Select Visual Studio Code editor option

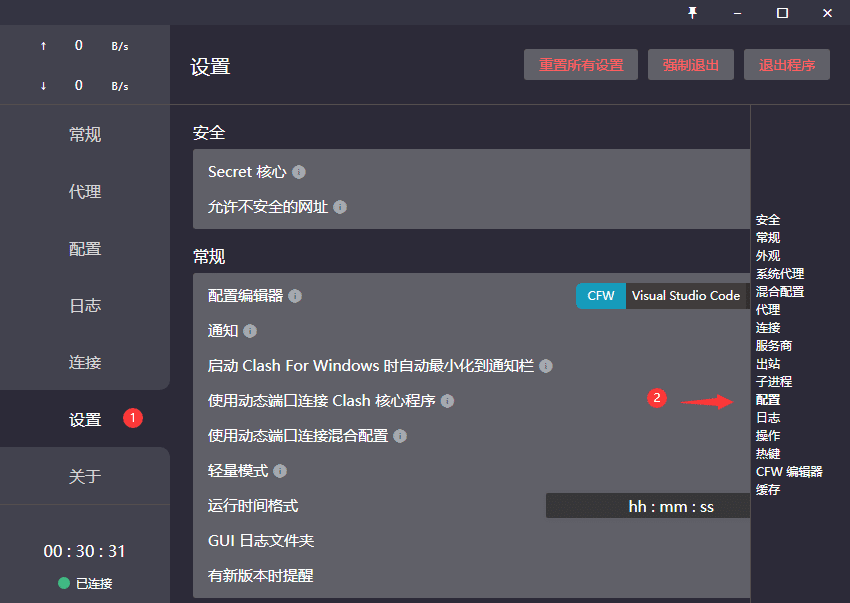point(686,296)
